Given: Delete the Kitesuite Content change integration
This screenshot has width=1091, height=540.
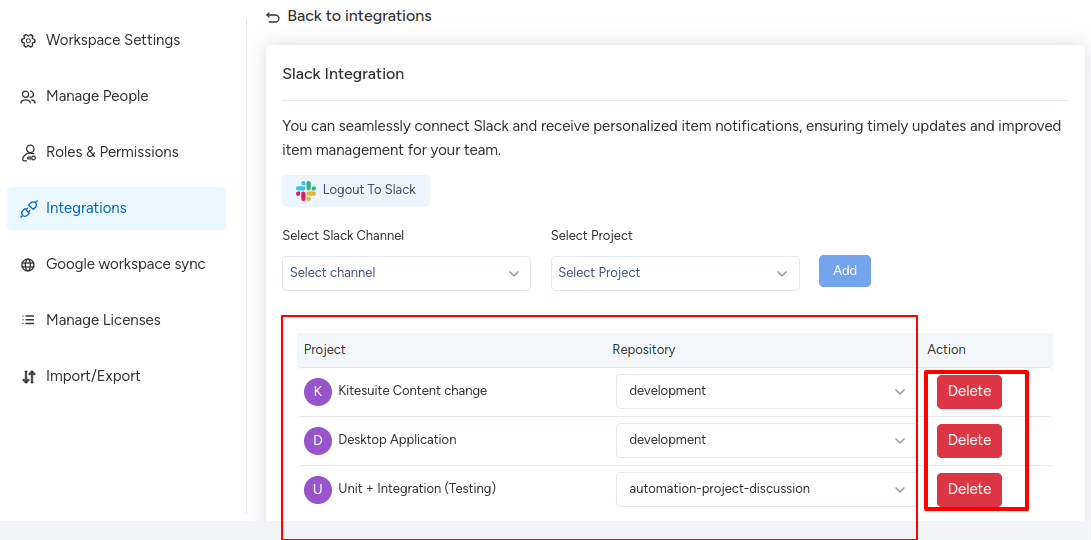Looking at the screenshot, I should pos(969,391).
